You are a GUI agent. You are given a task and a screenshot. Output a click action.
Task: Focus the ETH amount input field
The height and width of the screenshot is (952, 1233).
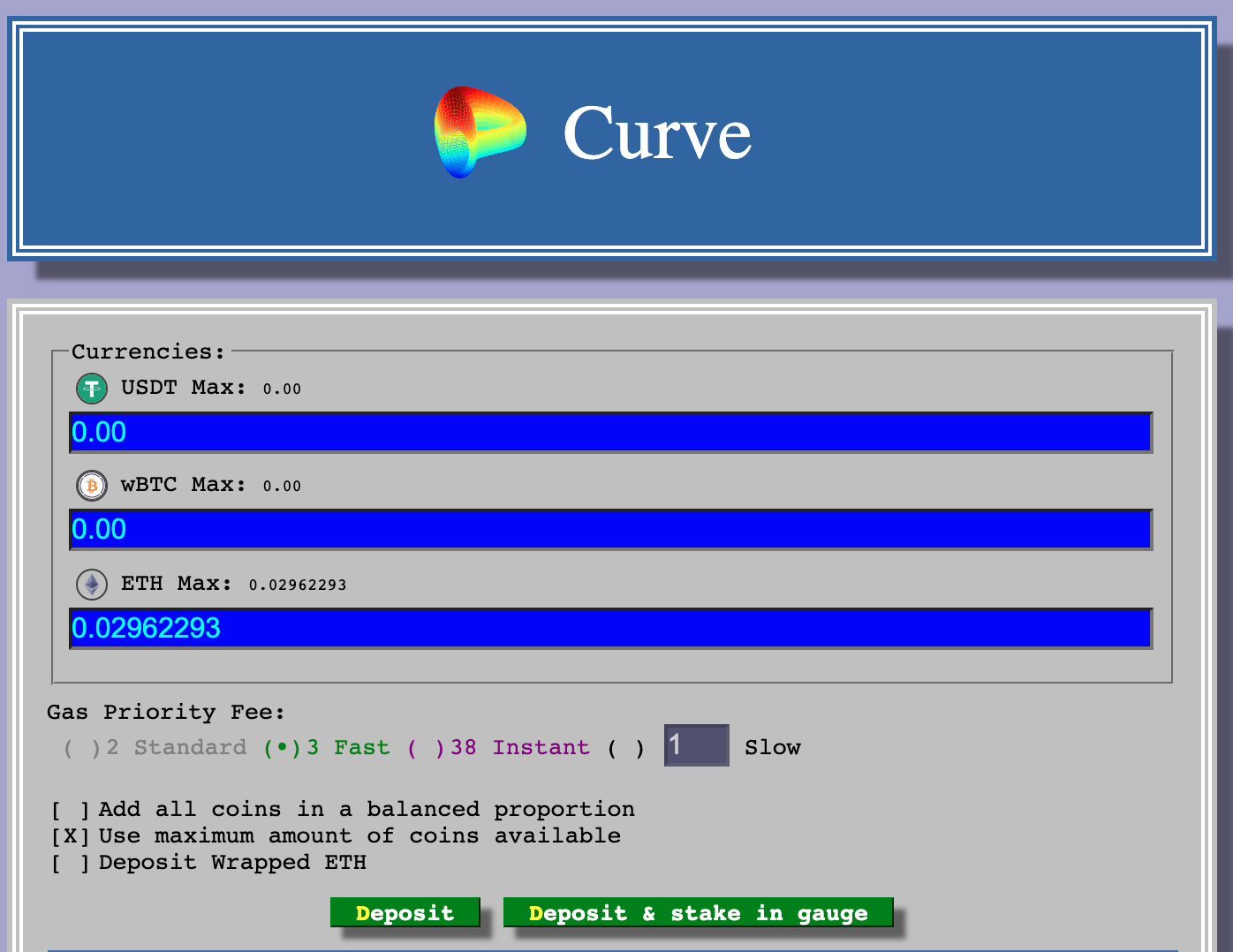pos(611,629)
